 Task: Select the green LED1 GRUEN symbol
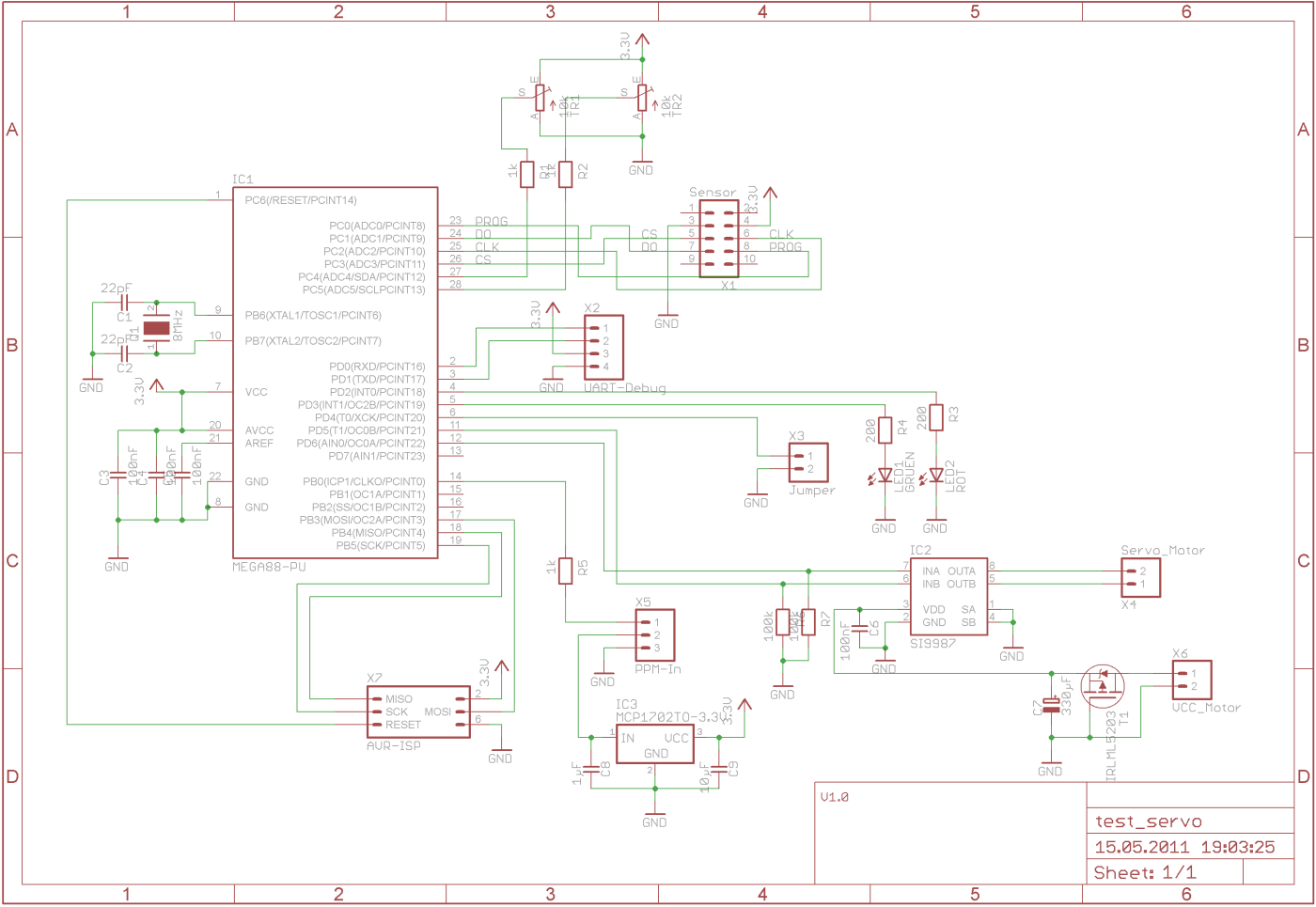pyautogui.click(x=884, y=476)
